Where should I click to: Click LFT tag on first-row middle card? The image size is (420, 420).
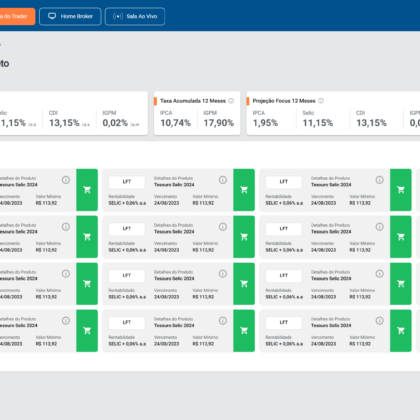pyautogui.click(x=127, y=182)
